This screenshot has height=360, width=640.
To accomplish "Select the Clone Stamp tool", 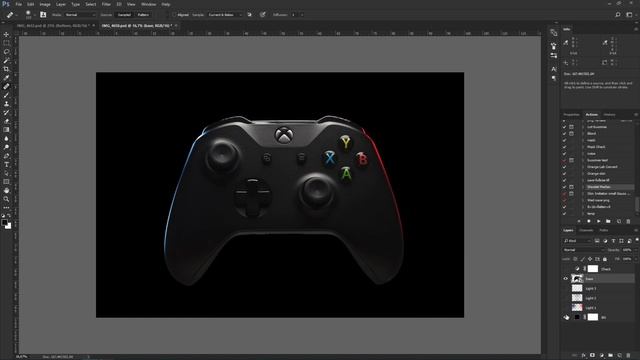I will pyautogui.click(x=6, y=104).
